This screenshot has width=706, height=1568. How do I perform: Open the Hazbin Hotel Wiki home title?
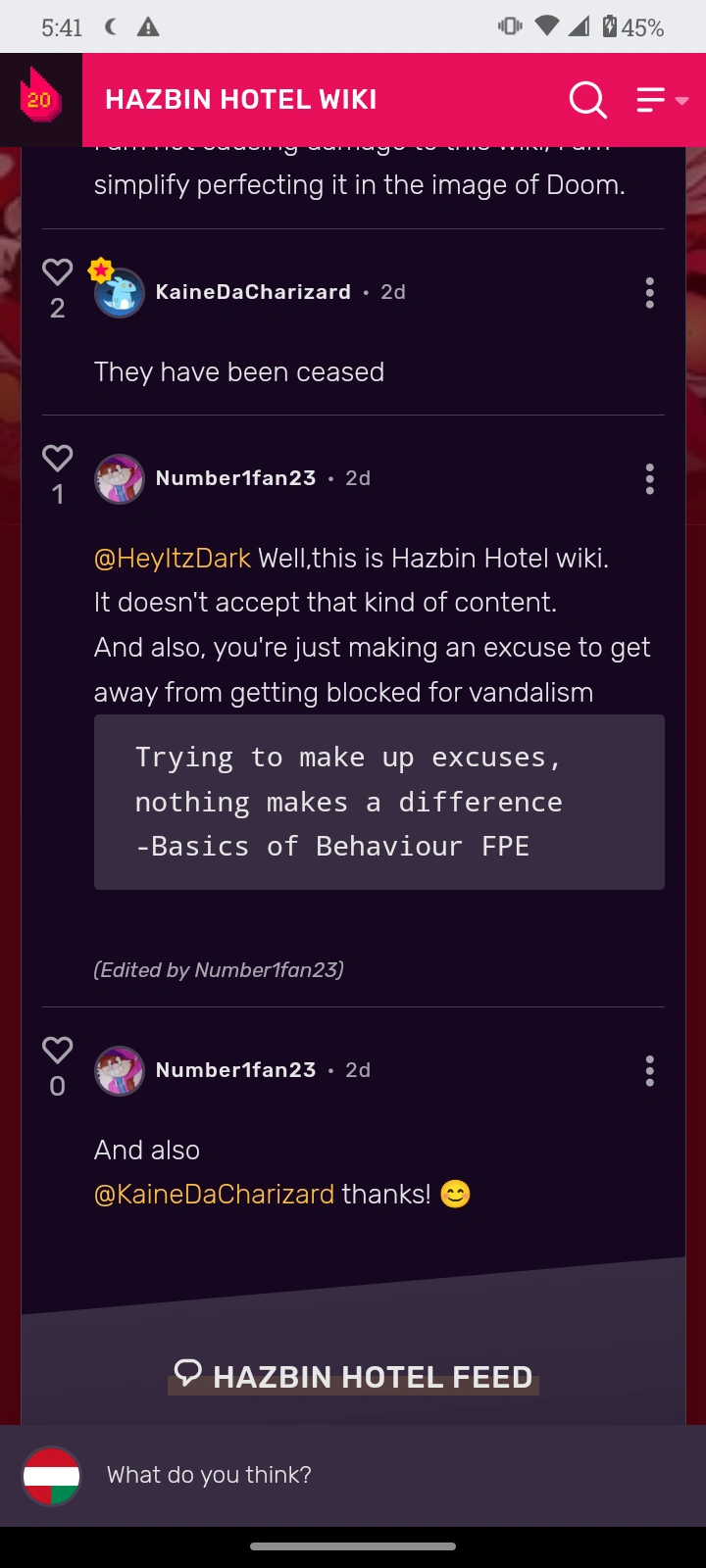tap(240, 99)
